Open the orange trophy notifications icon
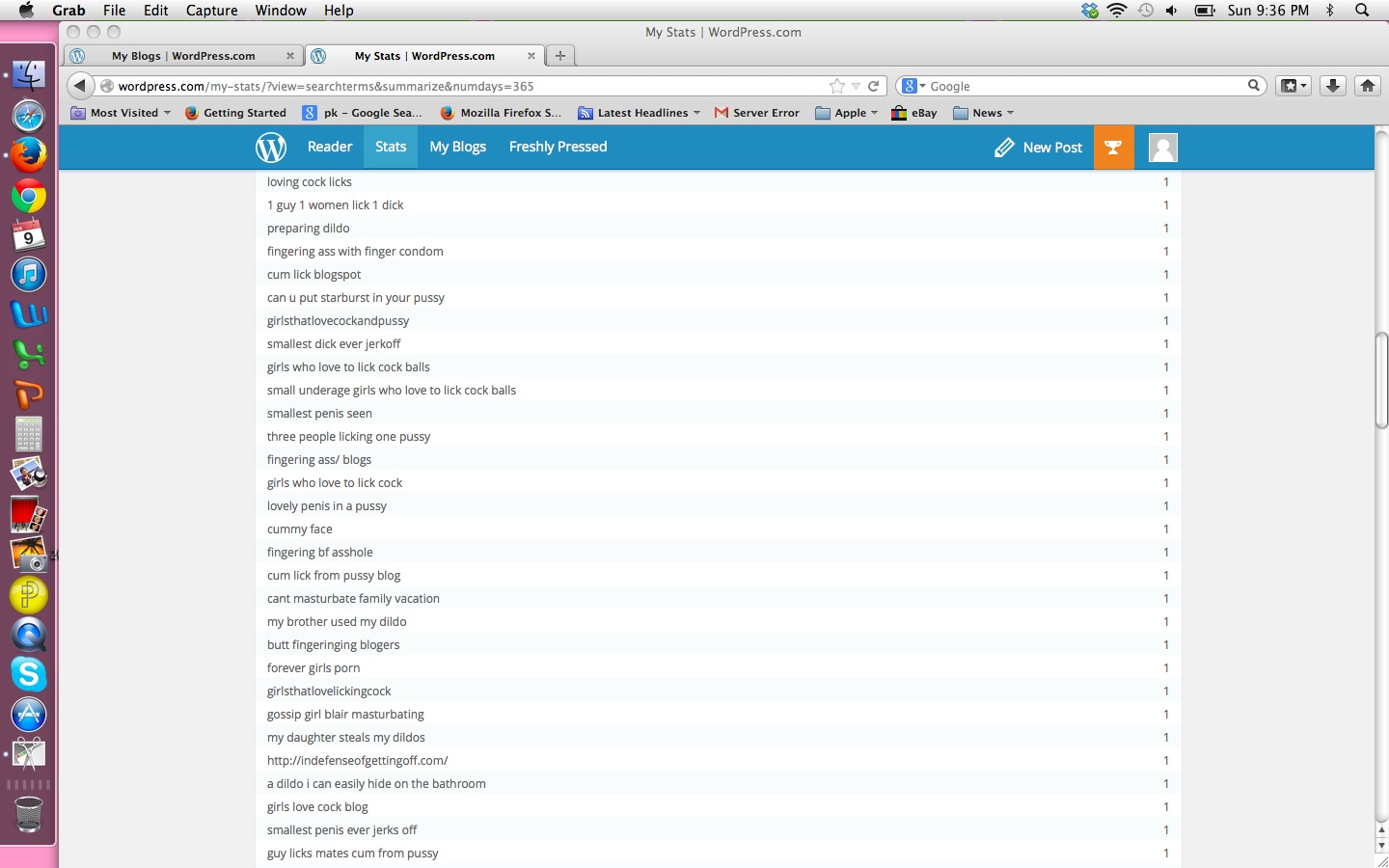 (1113, 148)
